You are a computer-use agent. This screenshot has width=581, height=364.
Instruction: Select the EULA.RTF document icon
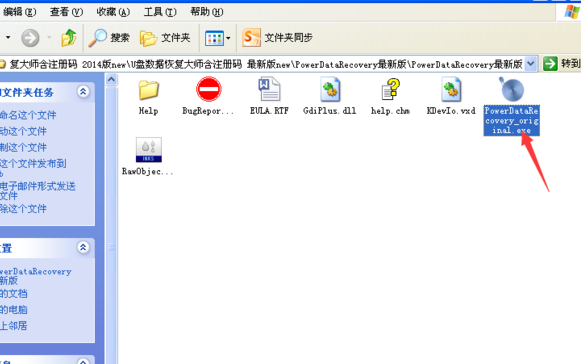pos(269,89)
